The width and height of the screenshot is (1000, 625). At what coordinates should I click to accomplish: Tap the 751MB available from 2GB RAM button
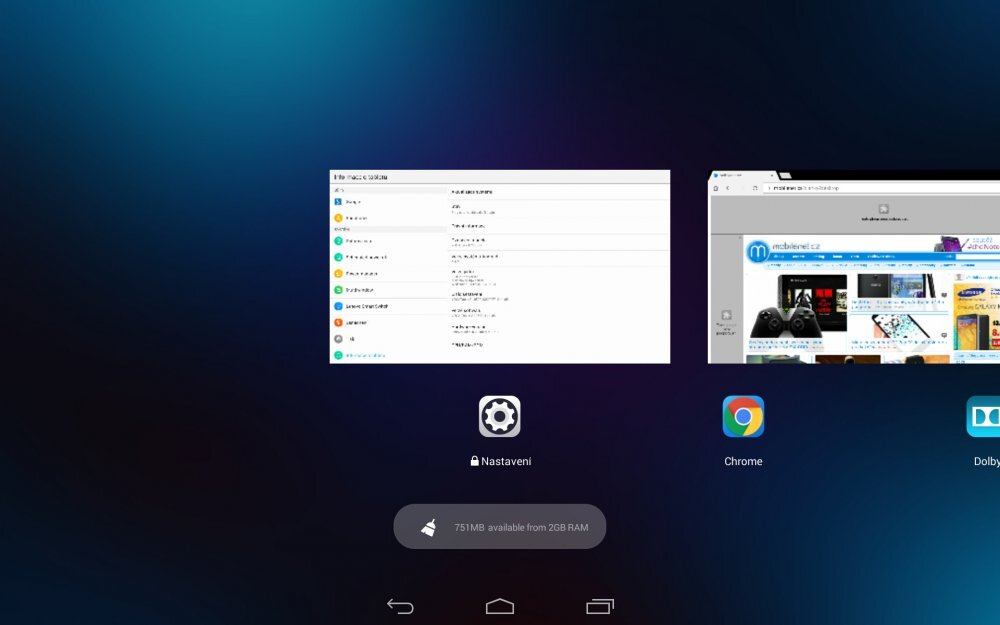(x=500, y=526)
